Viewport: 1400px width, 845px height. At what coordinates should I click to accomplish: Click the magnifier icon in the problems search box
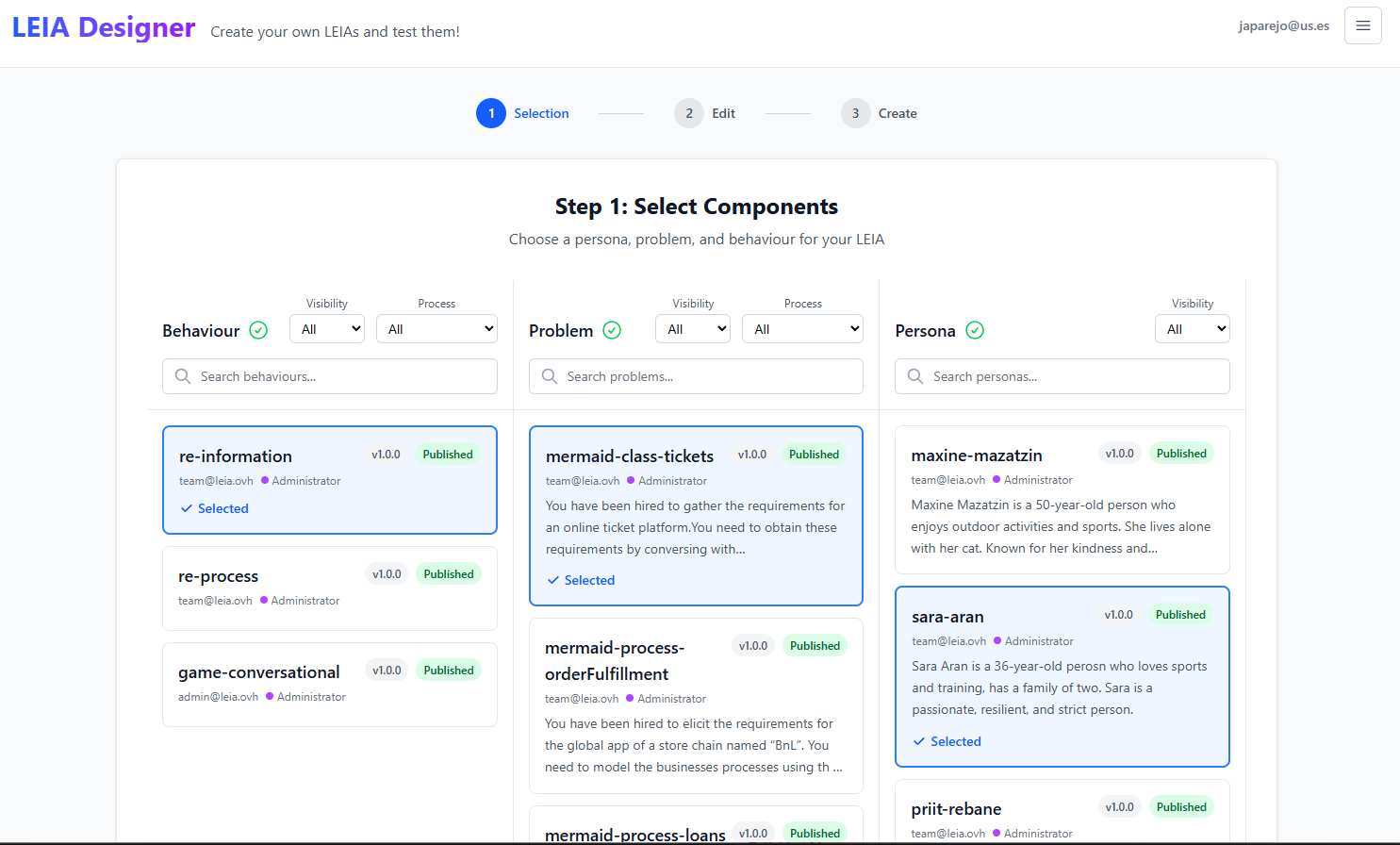coord(549,376)
